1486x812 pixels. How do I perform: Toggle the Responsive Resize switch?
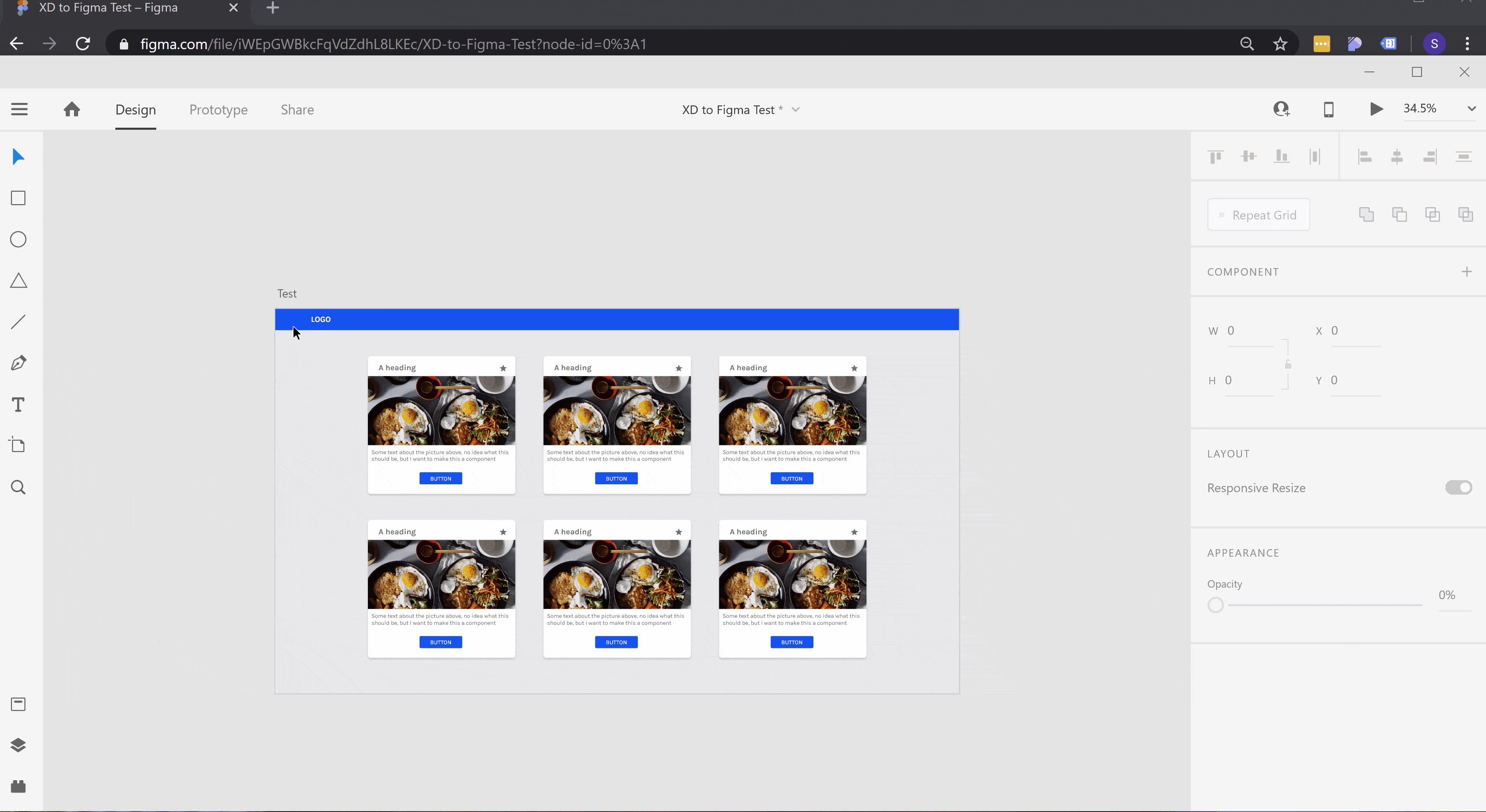pos(1458,488)
